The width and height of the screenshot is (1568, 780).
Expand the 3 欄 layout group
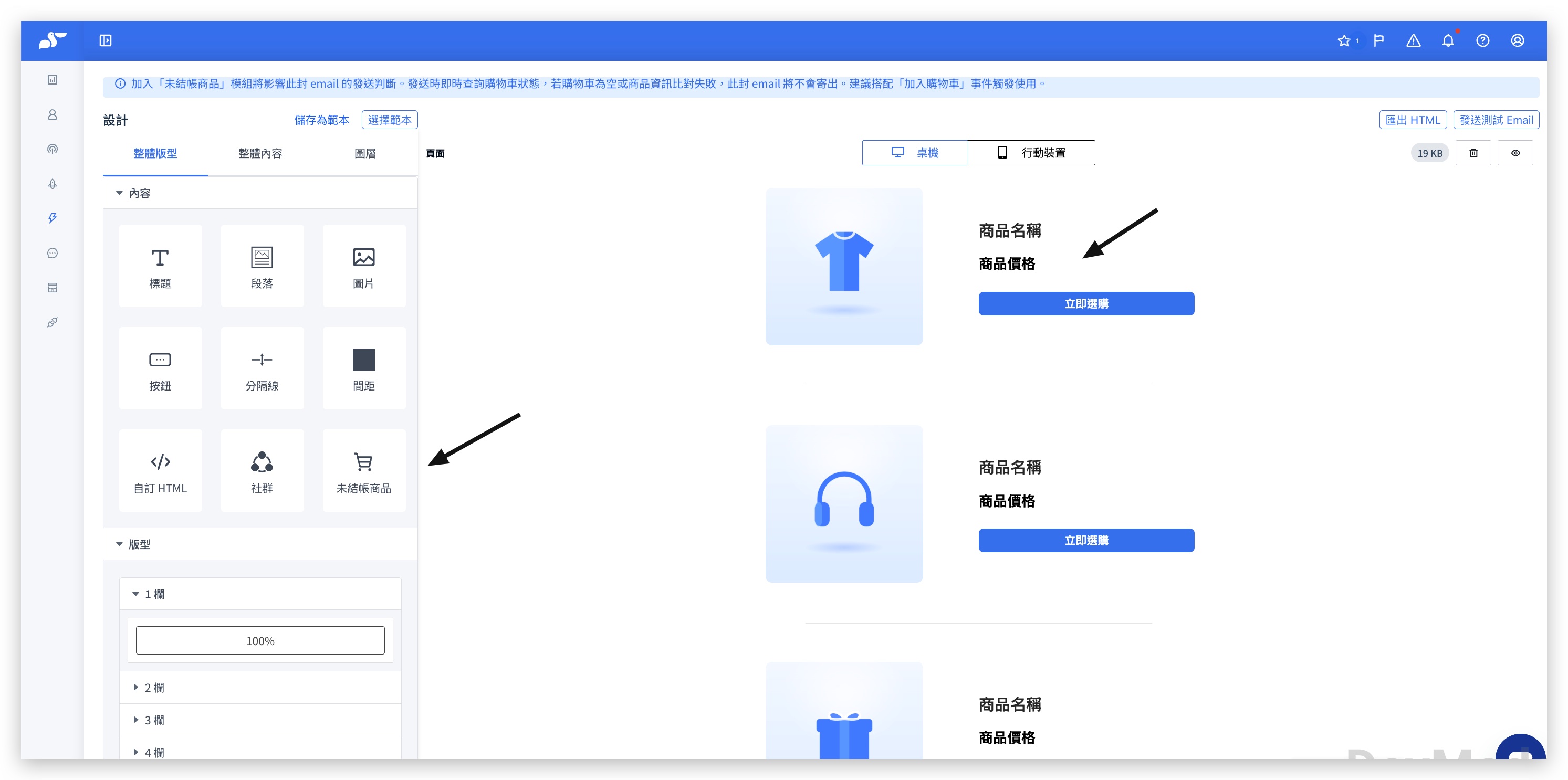pyautogui.click(x=260, y=720)
